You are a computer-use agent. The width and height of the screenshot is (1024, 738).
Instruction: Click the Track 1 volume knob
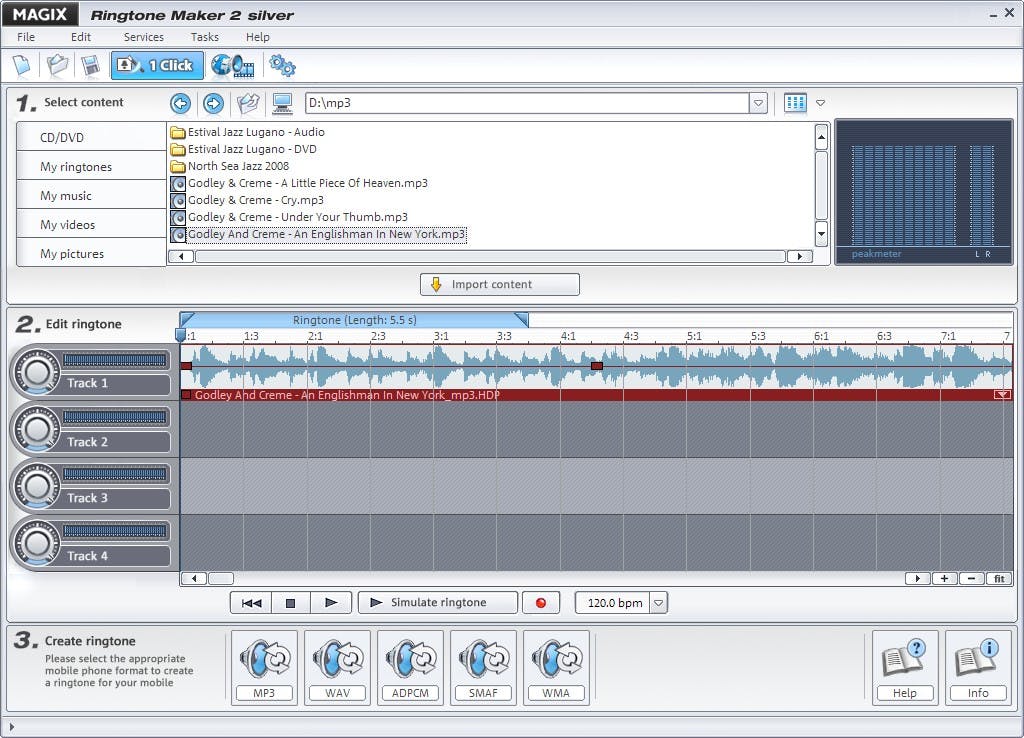[37, 372]
